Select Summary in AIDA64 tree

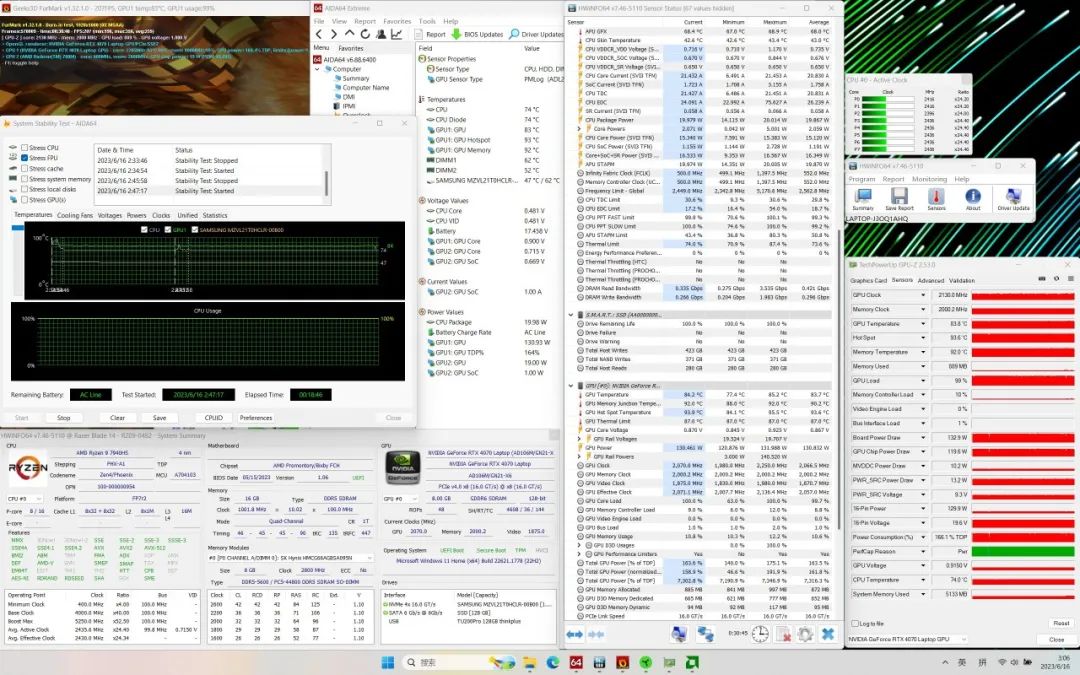[356, 78]
